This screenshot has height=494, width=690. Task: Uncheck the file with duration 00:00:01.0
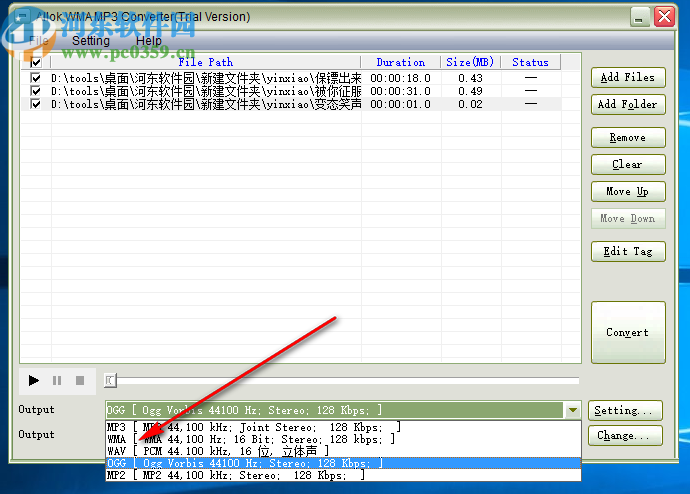[x=36, y=104]
